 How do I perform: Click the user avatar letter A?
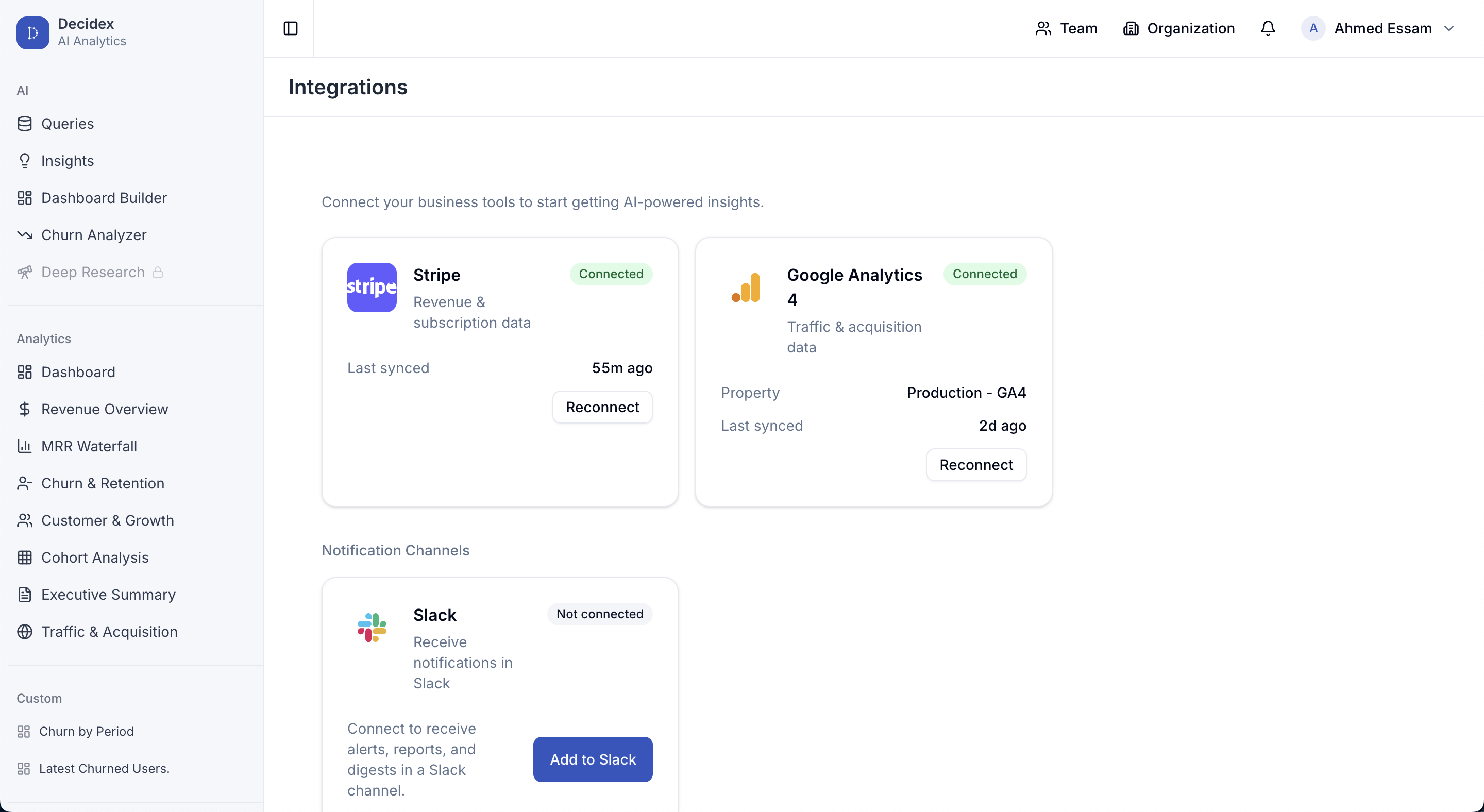pyautogui.click(x=1313, y=28)
